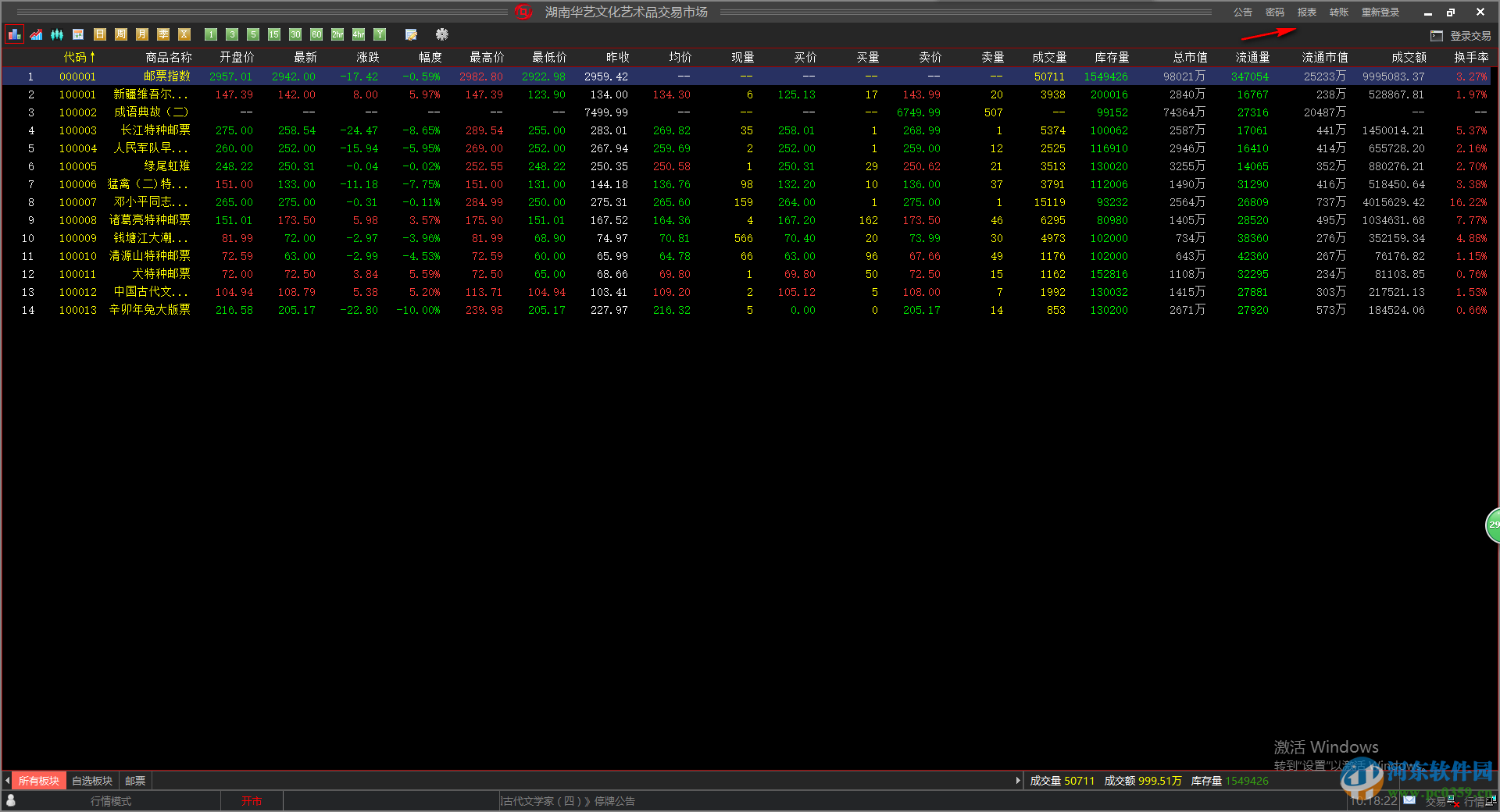Select the 1-minute period button
Image resolution: width=1500 pixels, height=812 pixels.
[x=211, y=34]
